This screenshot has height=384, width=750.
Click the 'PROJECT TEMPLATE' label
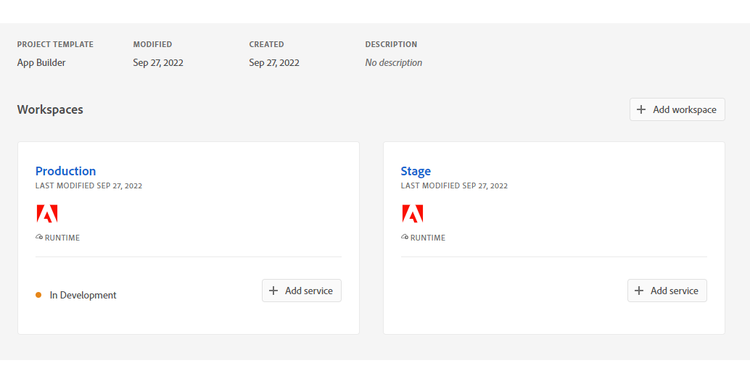click(x=55, y=44)
